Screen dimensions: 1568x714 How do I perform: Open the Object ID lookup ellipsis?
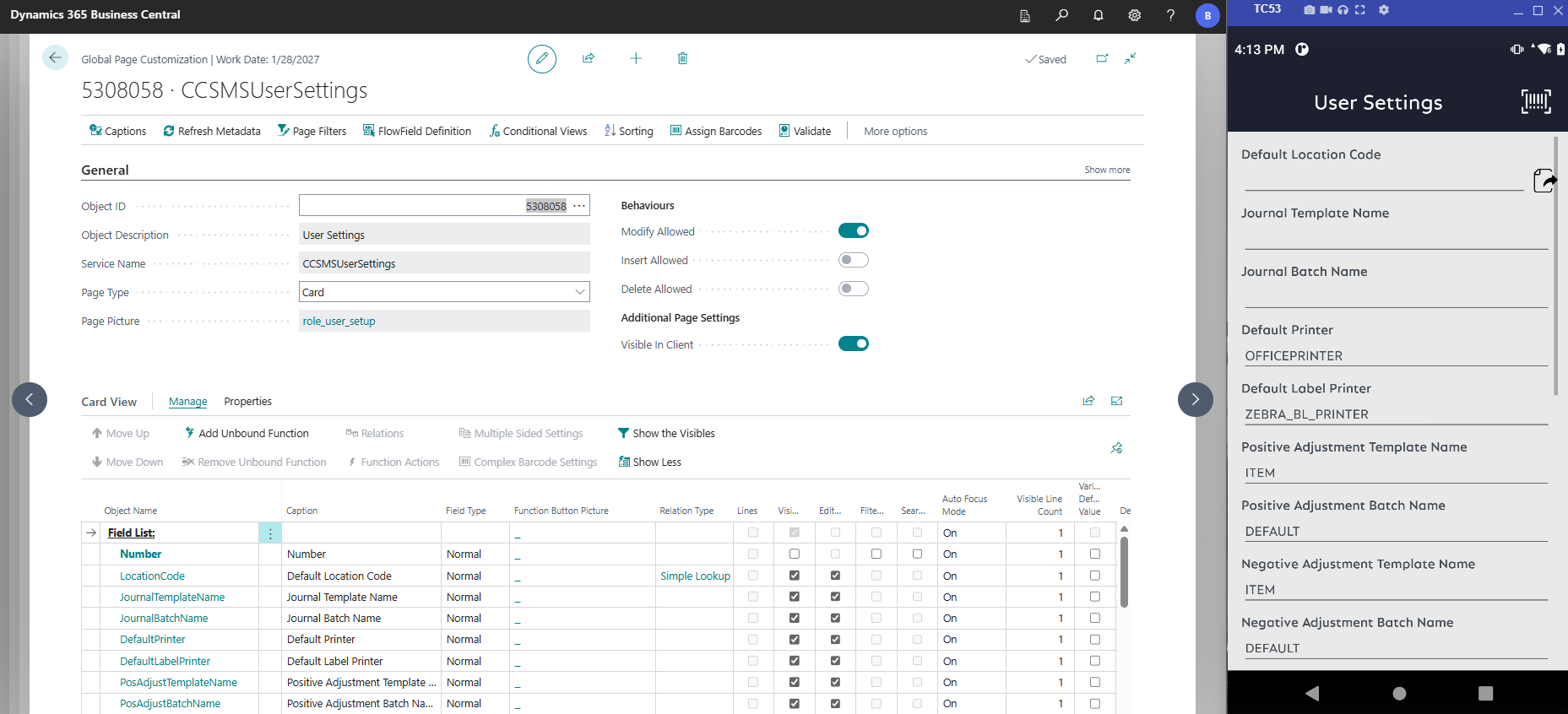coord(579,206)
